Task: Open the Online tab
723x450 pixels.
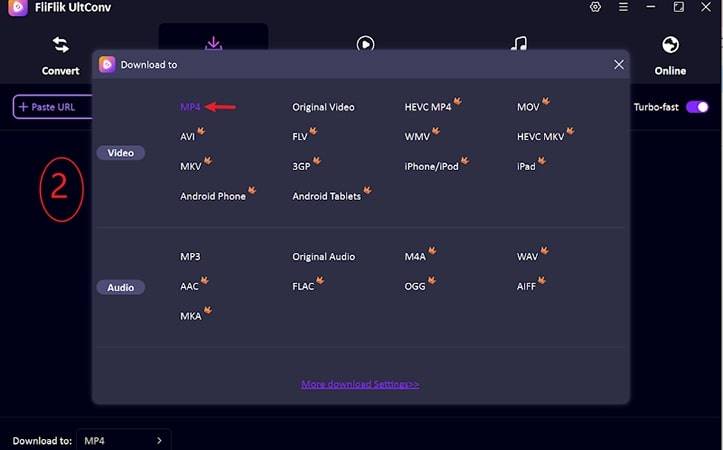Action: pyautogui.click(x=670, y=56)
